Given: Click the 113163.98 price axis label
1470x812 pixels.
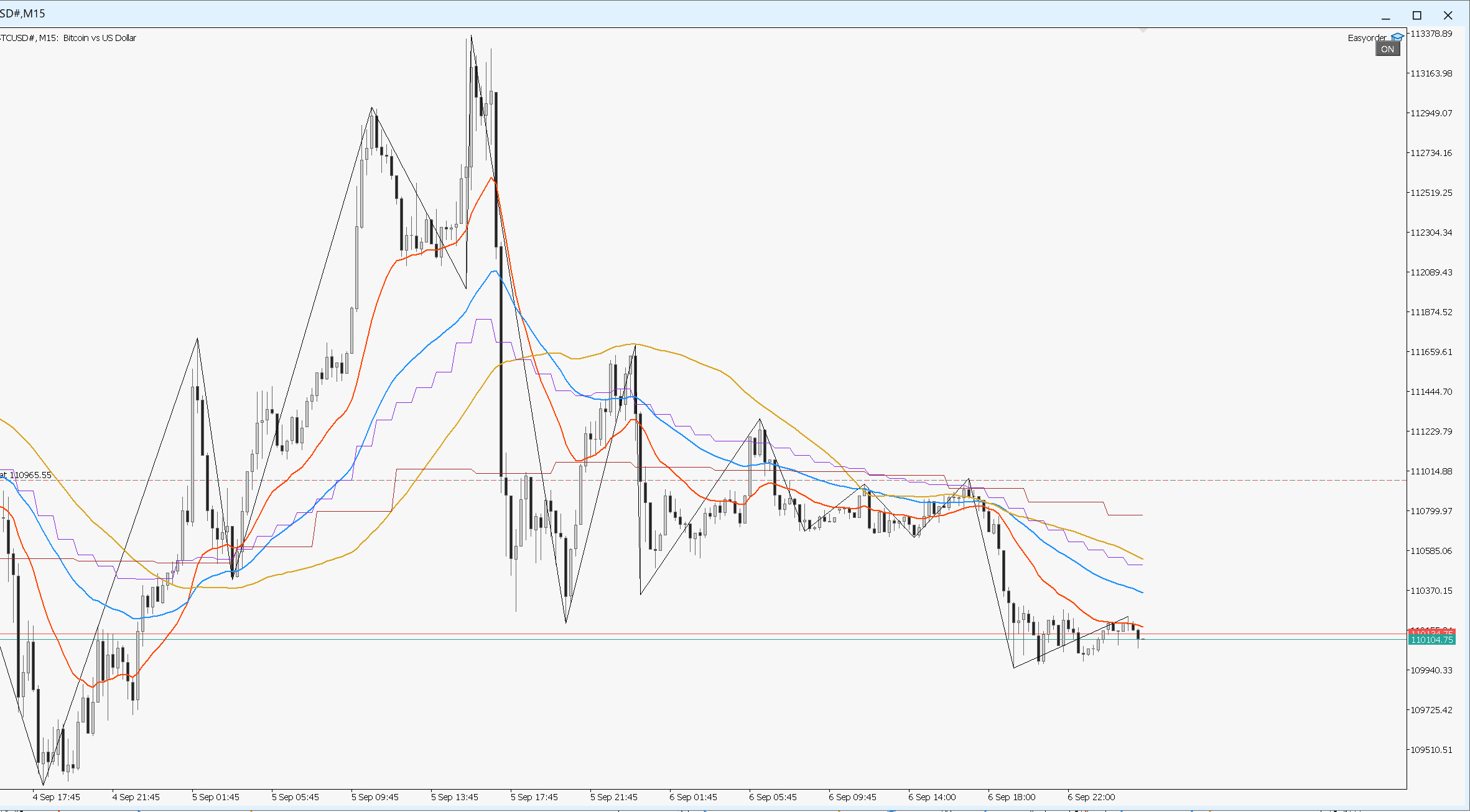Looking at the screenshot, I should [1431, 73].
